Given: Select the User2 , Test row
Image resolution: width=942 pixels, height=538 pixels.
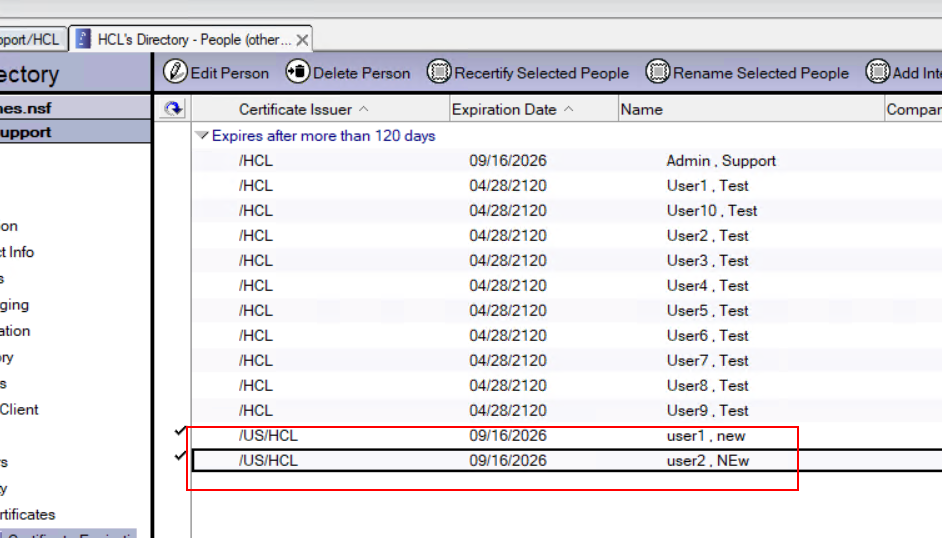Looking at the screenshot, I should click(567, 235).
